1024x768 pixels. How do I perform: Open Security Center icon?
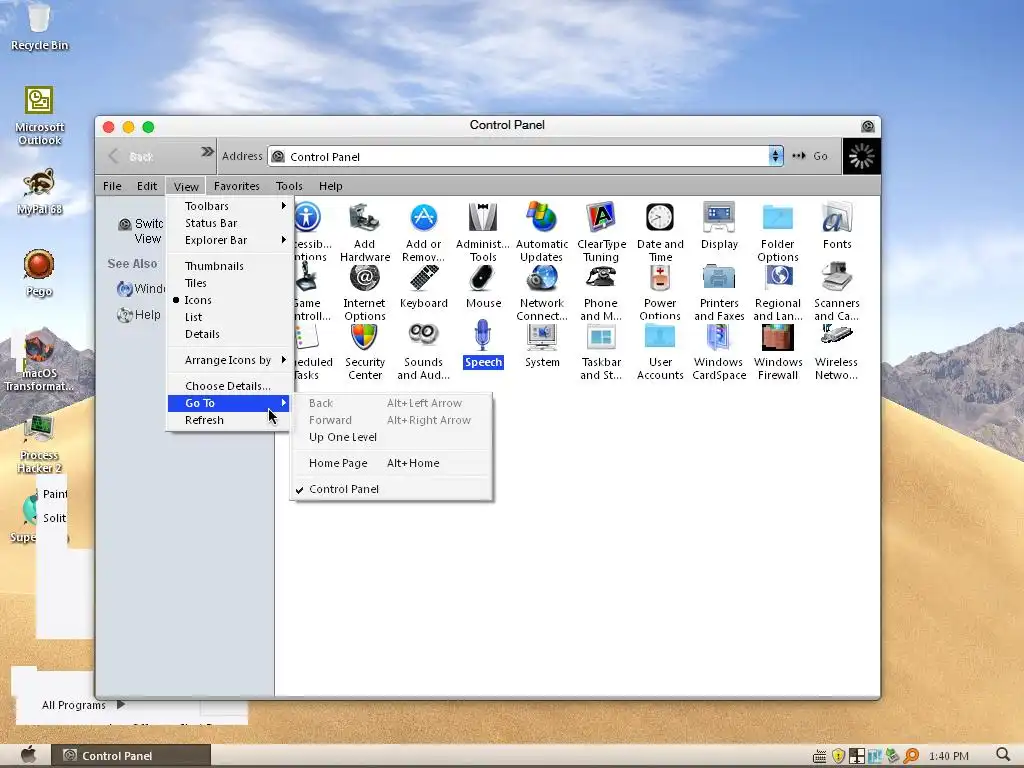click(x=364, y=351)
